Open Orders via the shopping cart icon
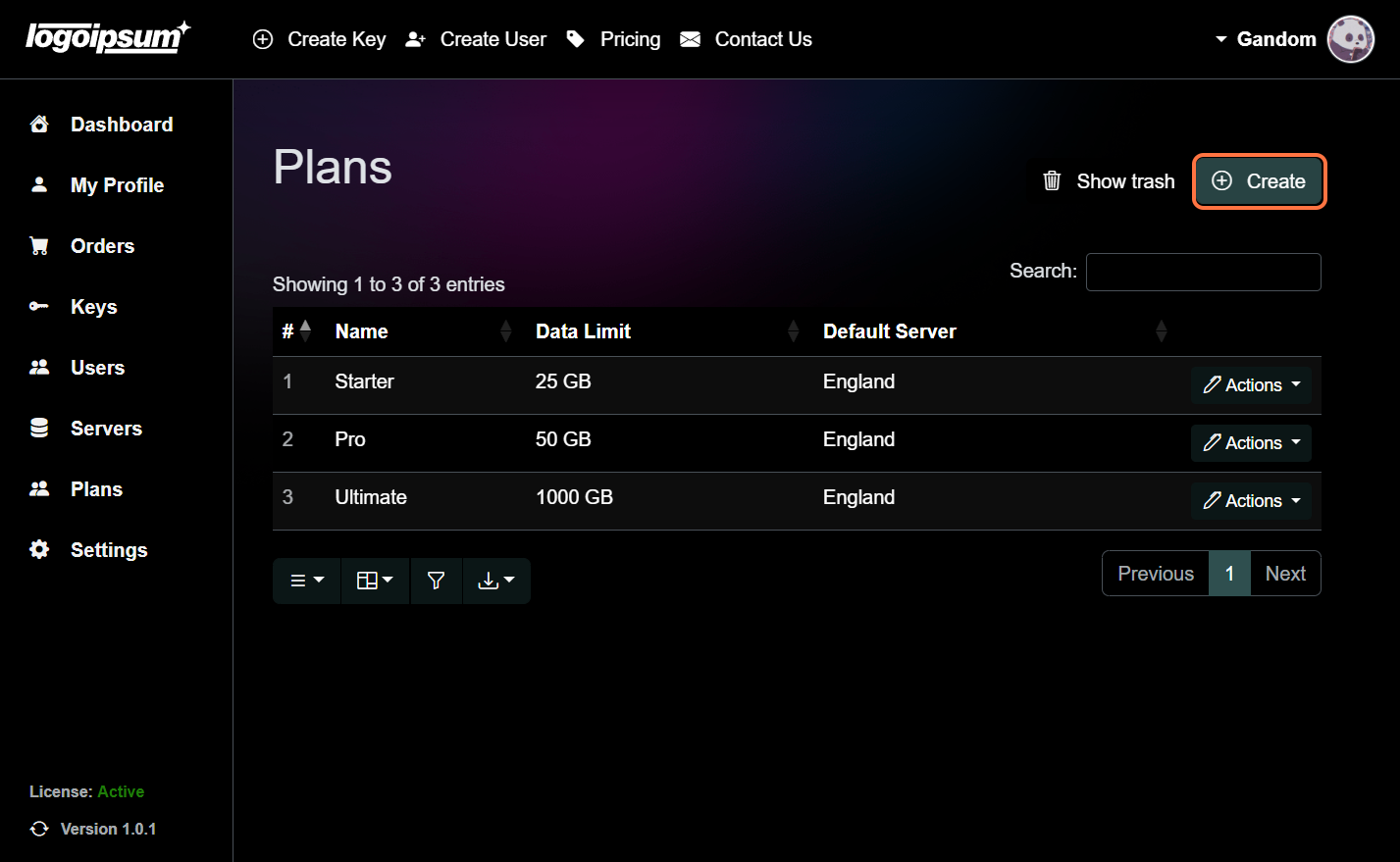 tap(38, 245)
